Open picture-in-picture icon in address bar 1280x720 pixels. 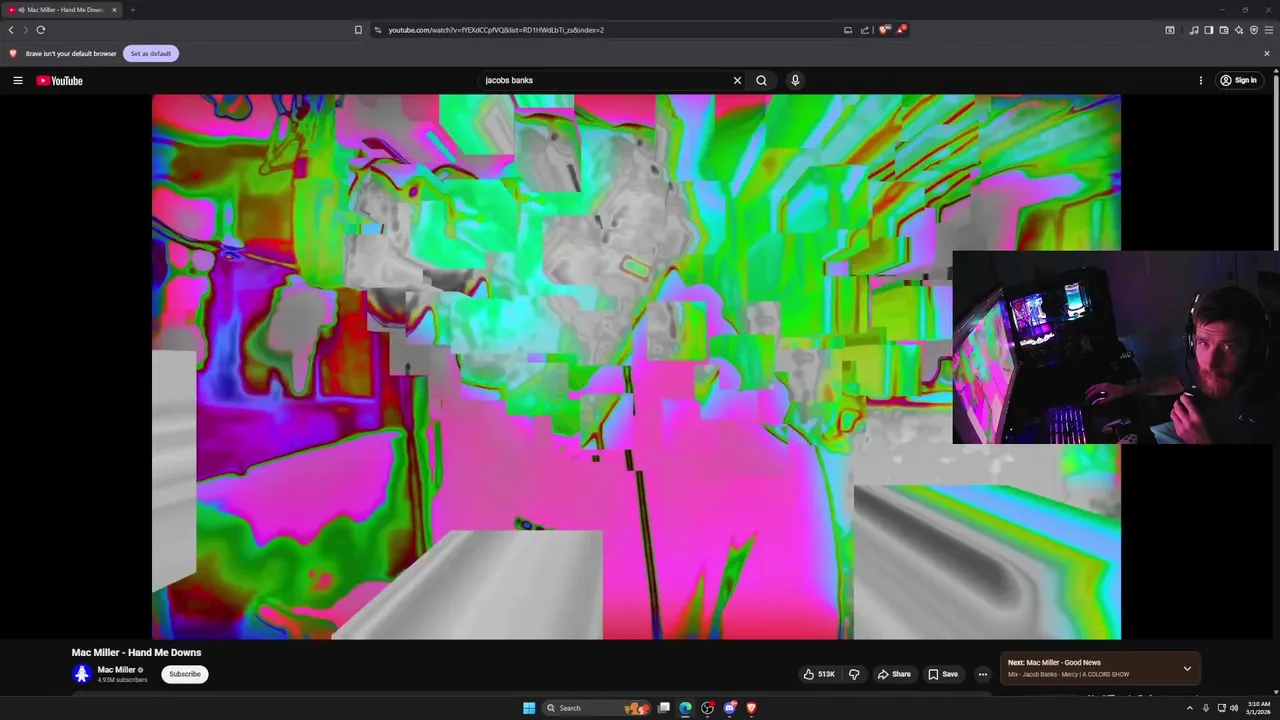848,30
